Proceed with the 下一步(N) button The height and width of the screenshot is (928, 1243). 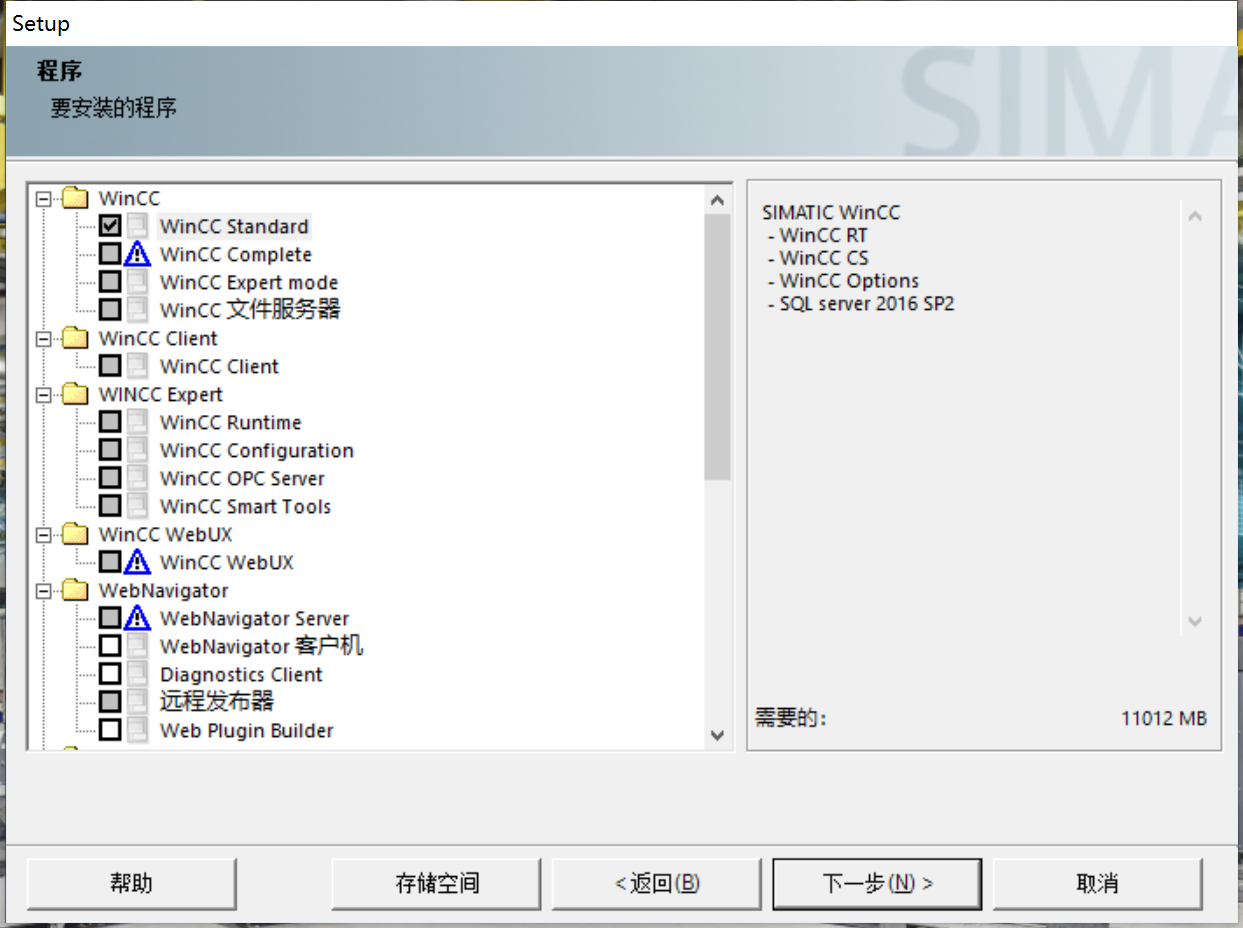(x=877, y=883)
